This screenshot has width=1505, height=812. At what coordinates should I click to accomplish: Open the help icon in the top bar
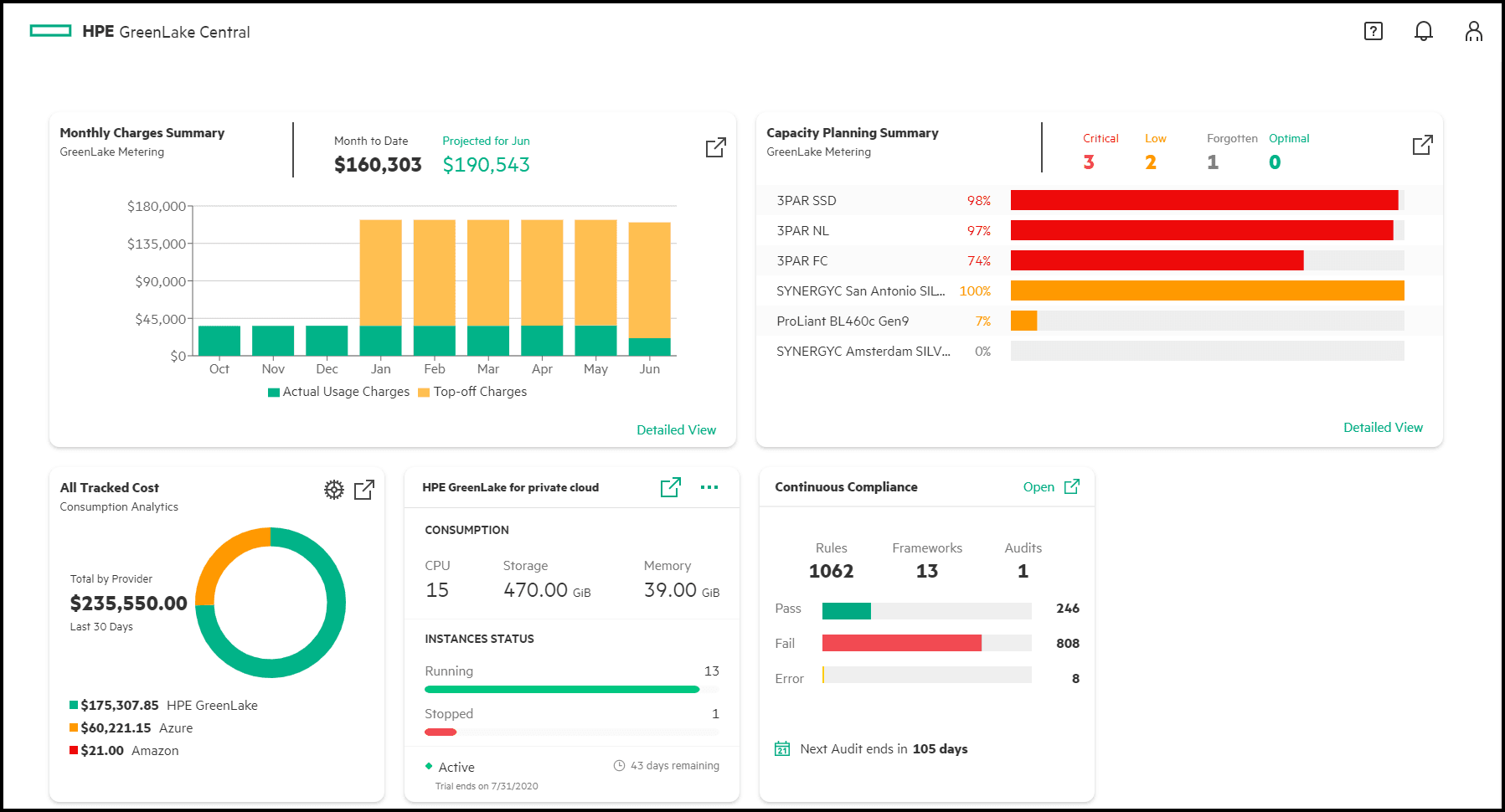tap(1373, 32)
